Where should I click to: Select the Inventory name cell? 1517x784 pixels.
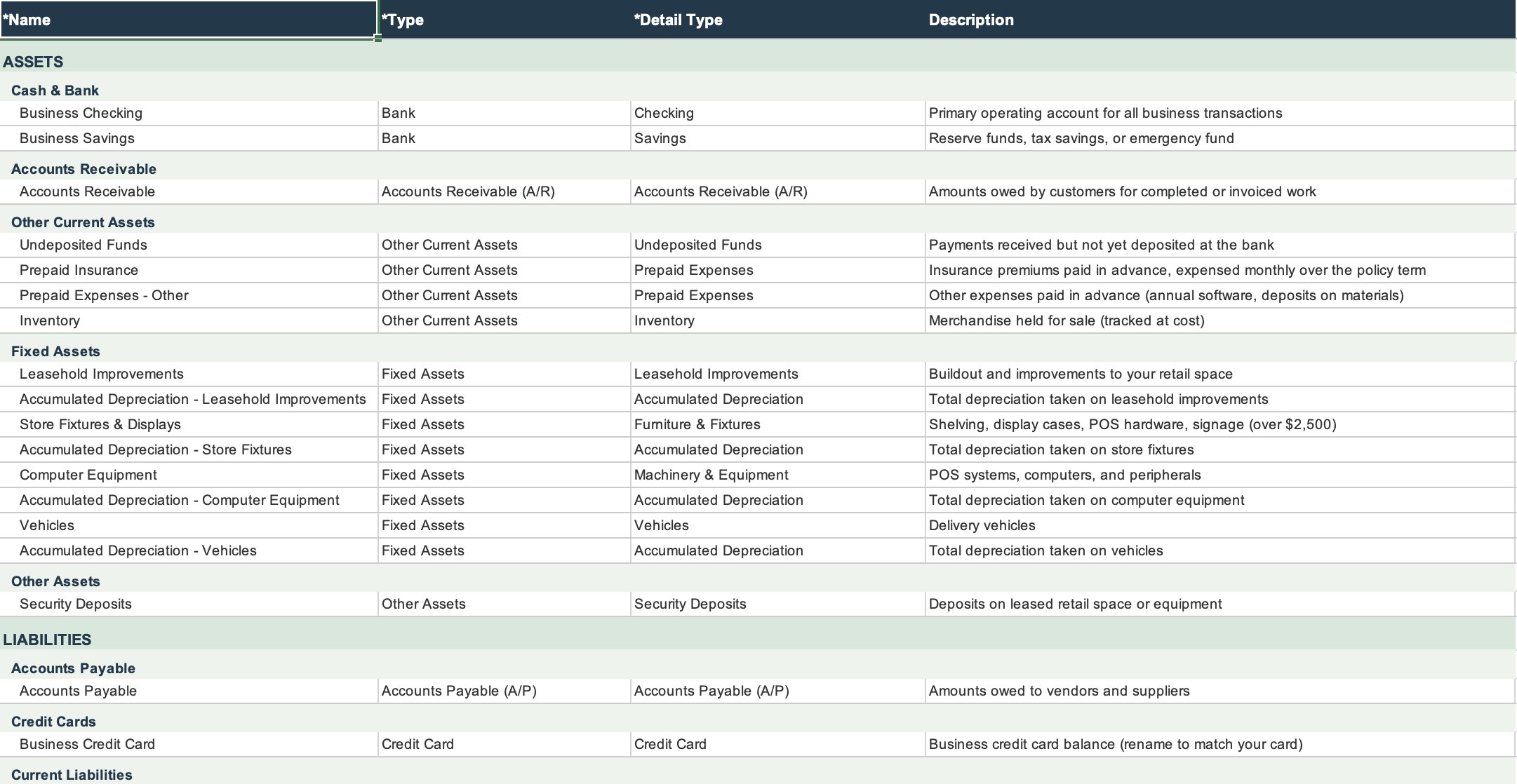pos(189,321)
